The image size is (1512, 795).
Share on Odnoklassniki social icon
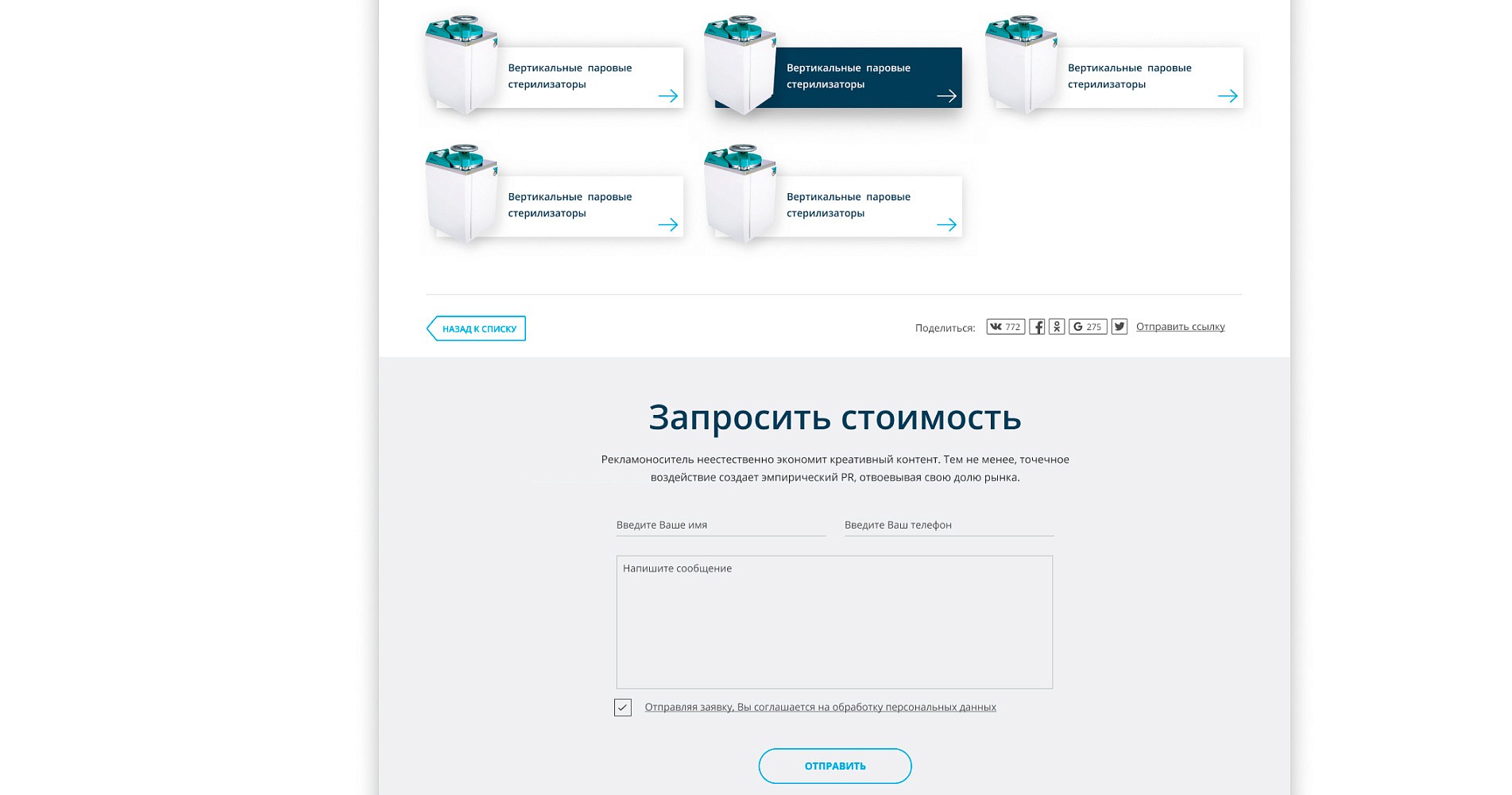click(1057, 327)
